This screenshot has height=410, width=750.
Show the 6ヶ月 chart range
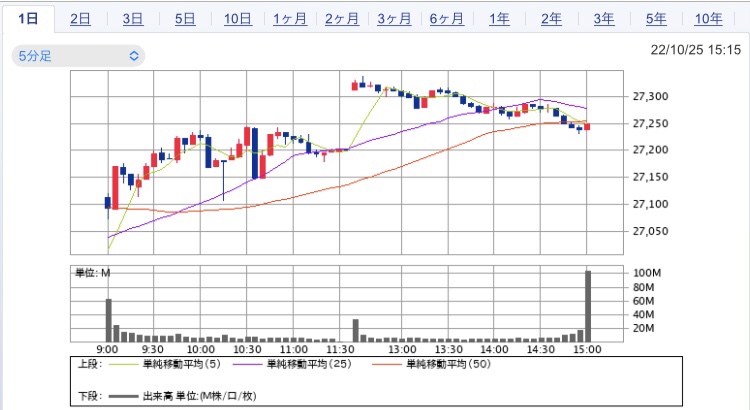(x=447, y=19)
